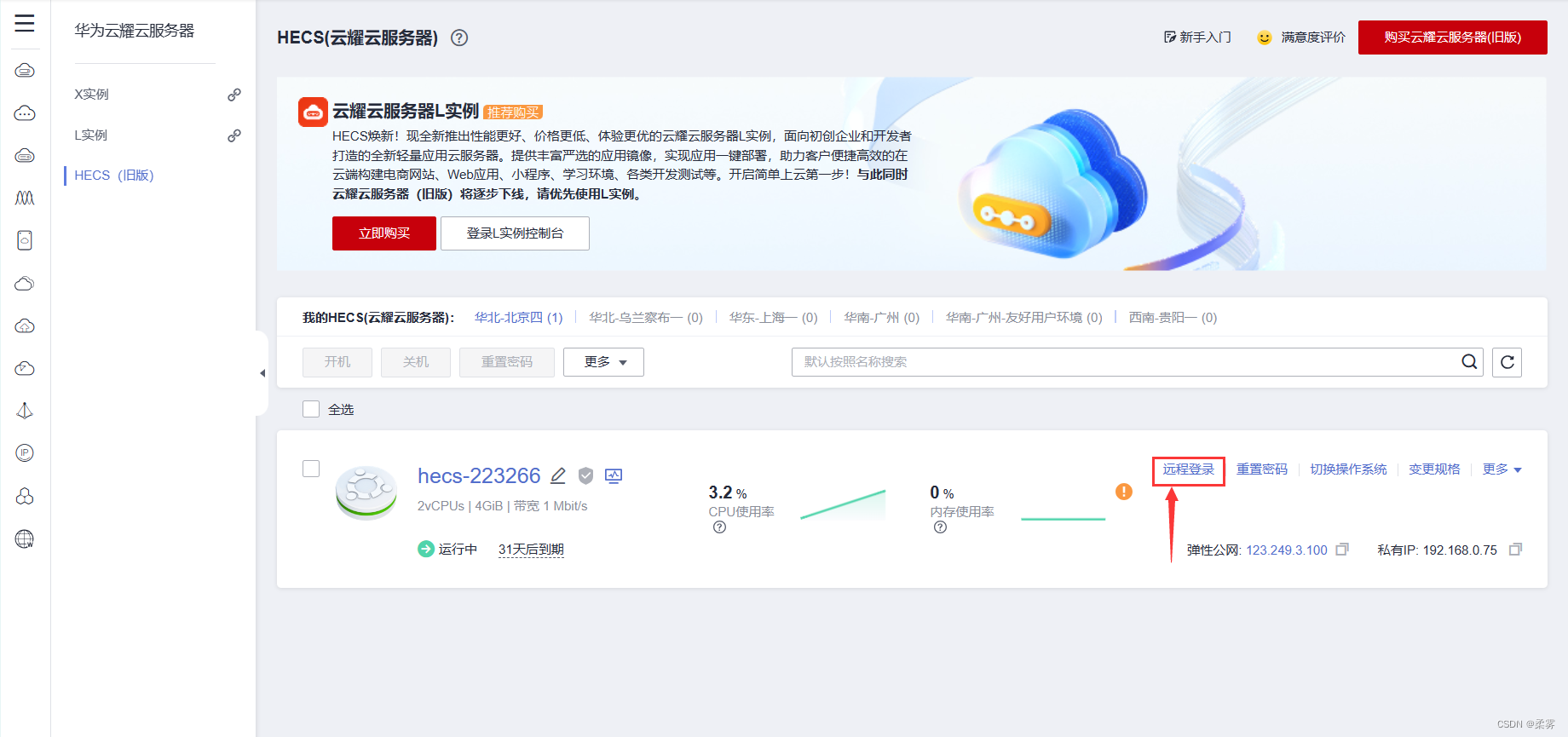The width and height of the screenshot is (1568, 737).
Task: Click the 关机 button
Action: [416, 362]
